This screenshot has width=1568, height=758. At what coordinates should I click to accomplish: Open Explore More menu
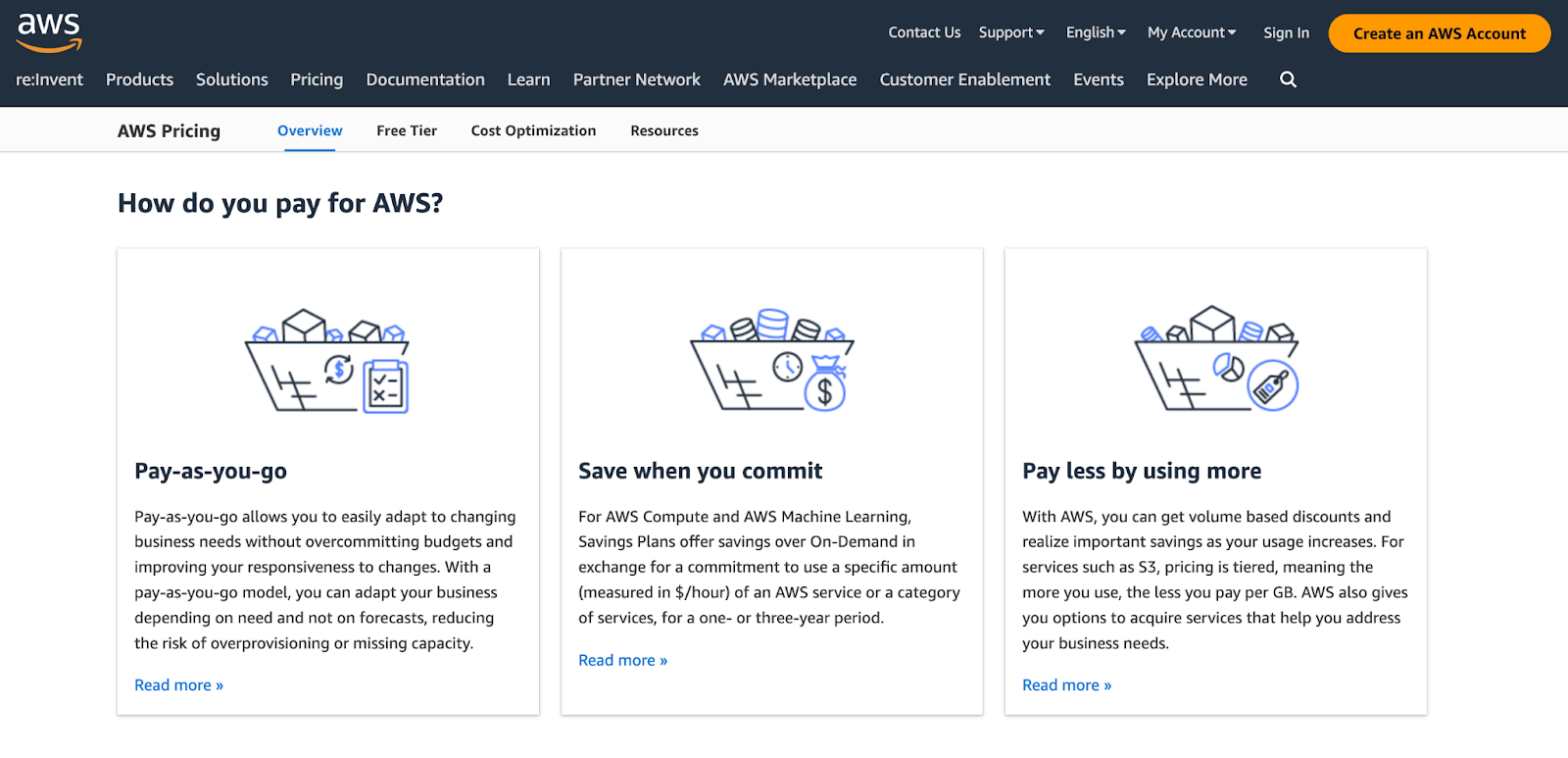pos(1197,79)
